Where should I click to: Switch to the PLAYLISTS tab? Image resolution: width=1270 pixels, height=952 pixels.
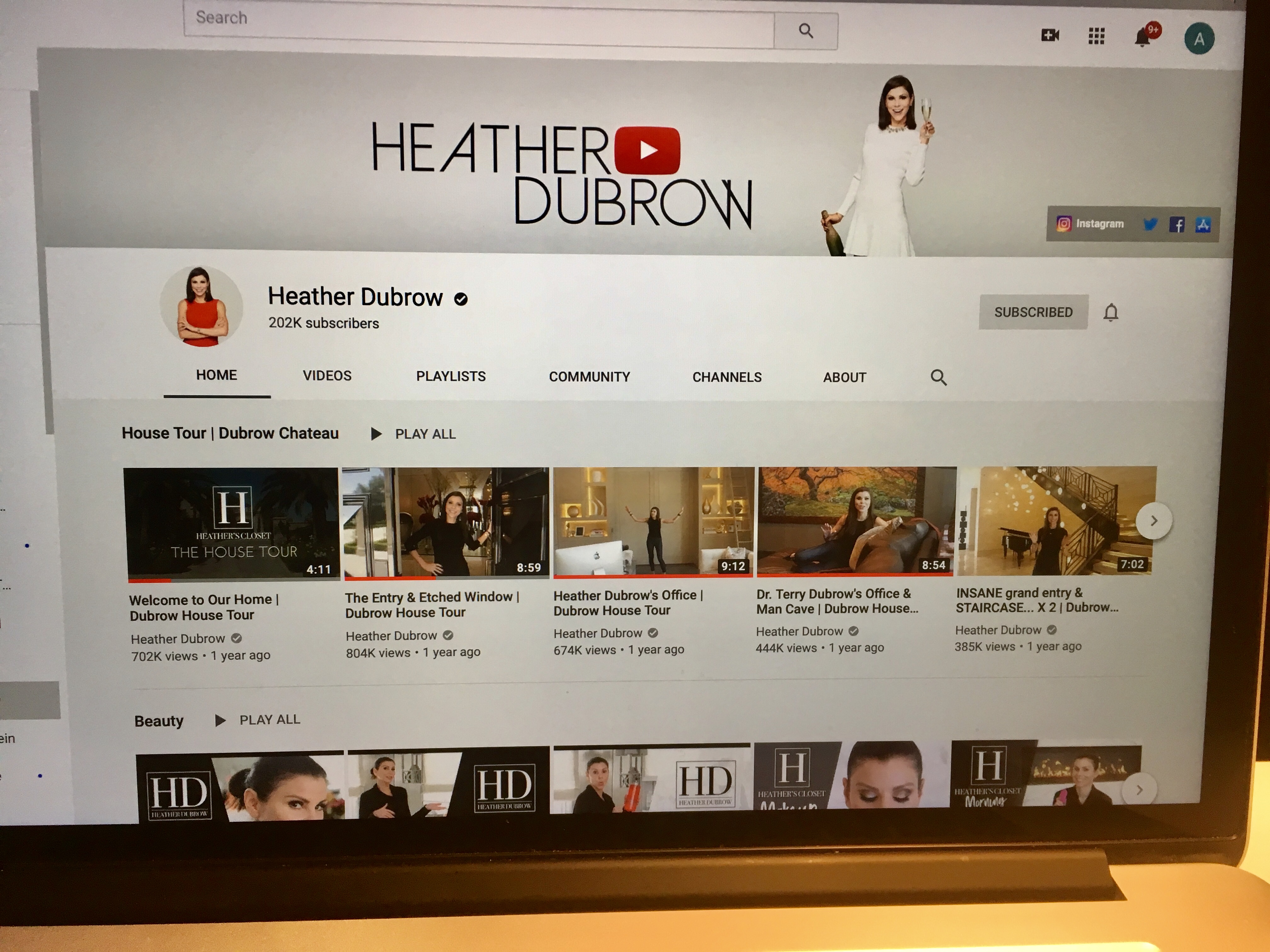click(451, 377)
